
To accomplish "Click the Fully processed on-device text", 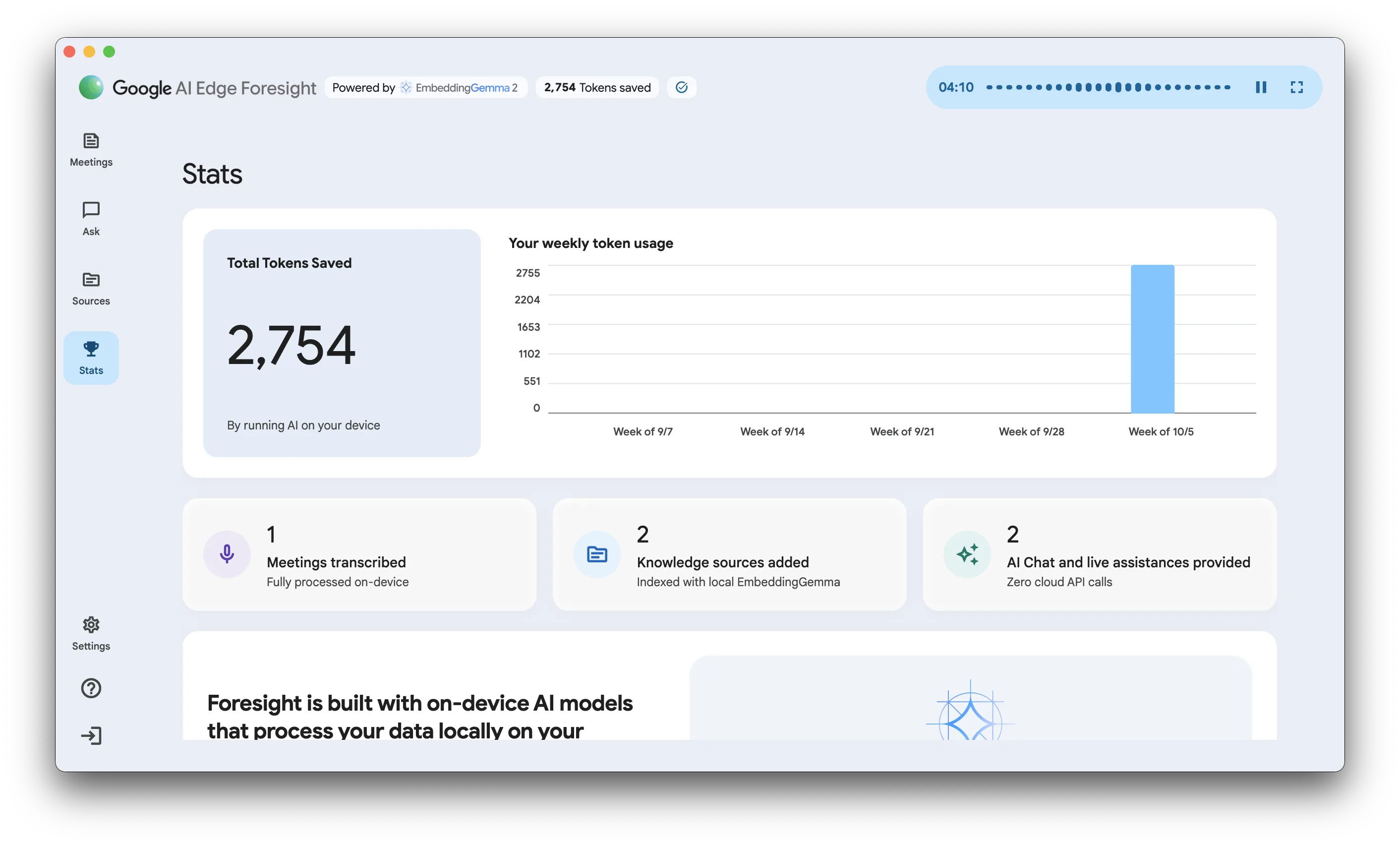I will [338, 582].
